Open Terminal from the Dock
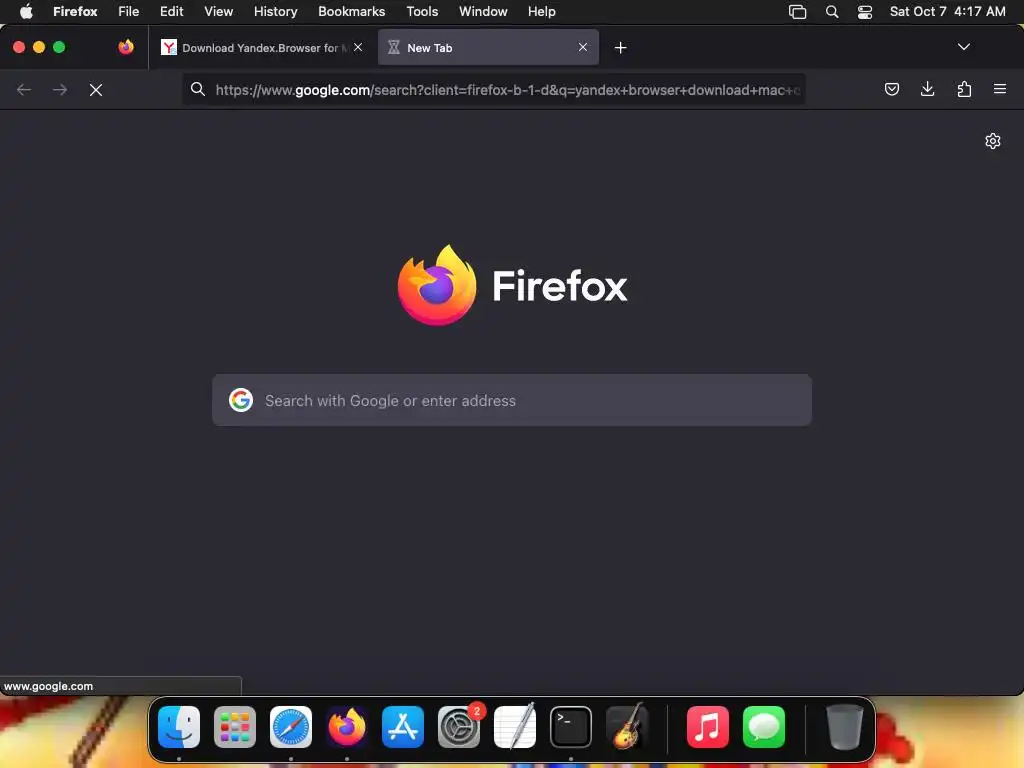The width and height of the screenshot is (1024, 768). (571, 726)
